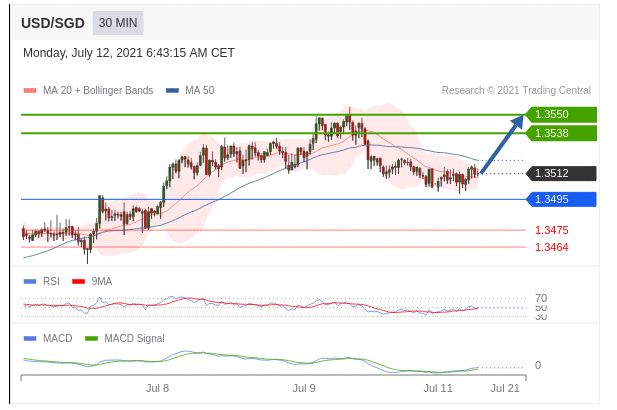This screenshot has width=617, height=410.
Task: Click the Jul 9 date axis label
Action: click(x=304, y=388)
